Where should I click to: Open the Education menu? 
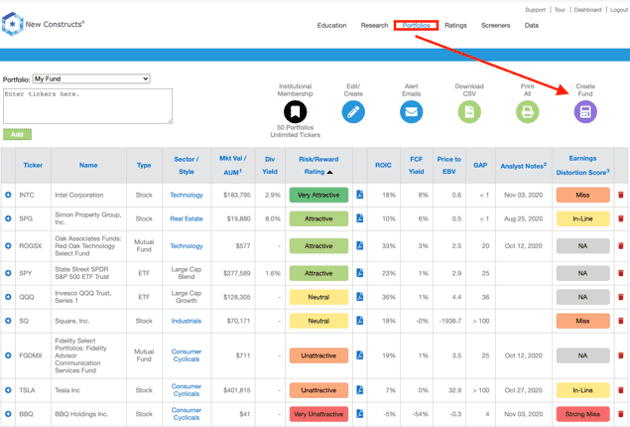[x=331, y=25]
